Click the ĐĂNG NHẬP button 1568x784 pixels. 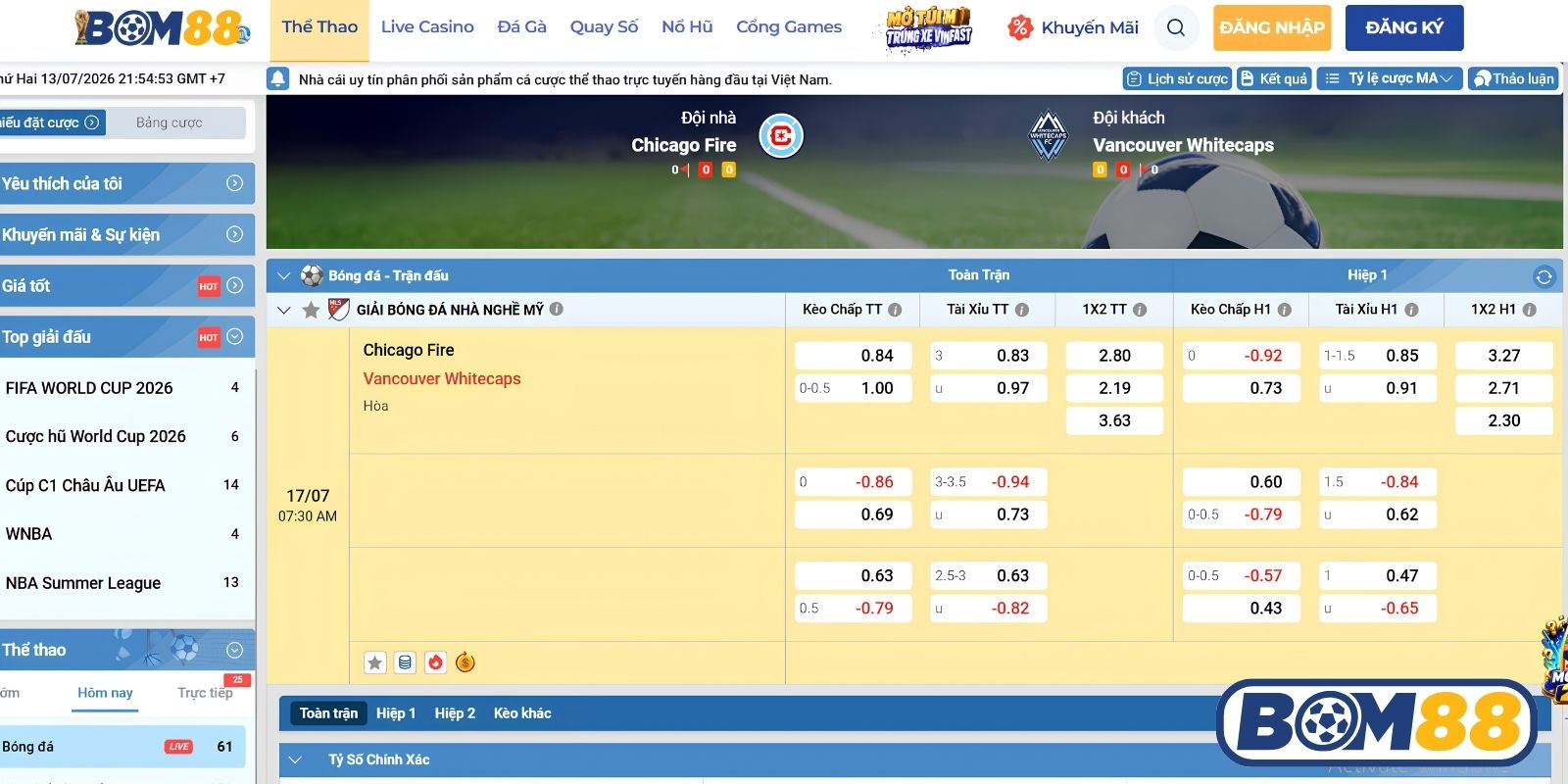coord(1272,27)
